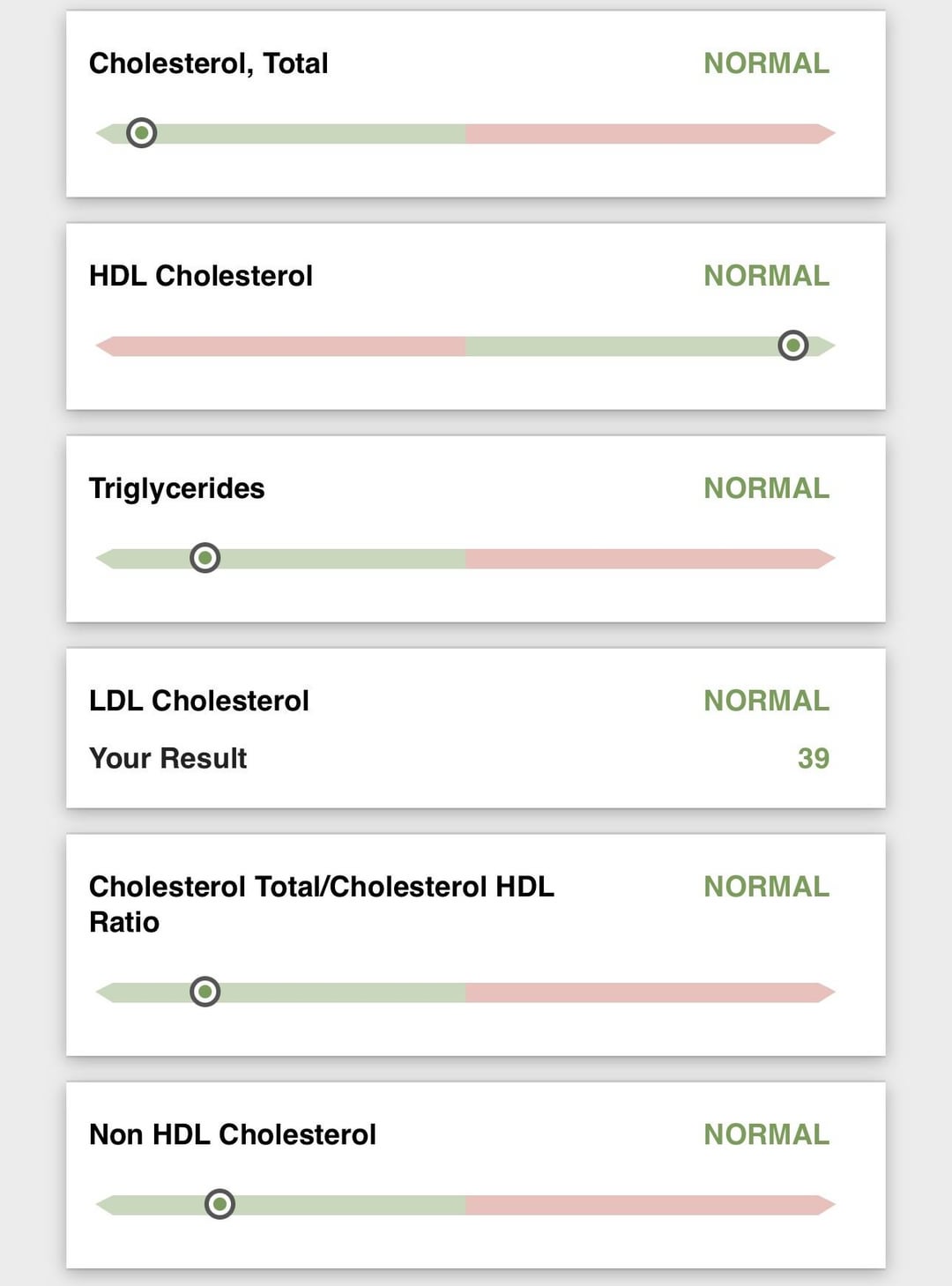
Task: Click NORMAL status for Cholesterol, Total
Action: pyautogui.click(x=766, y=63)
